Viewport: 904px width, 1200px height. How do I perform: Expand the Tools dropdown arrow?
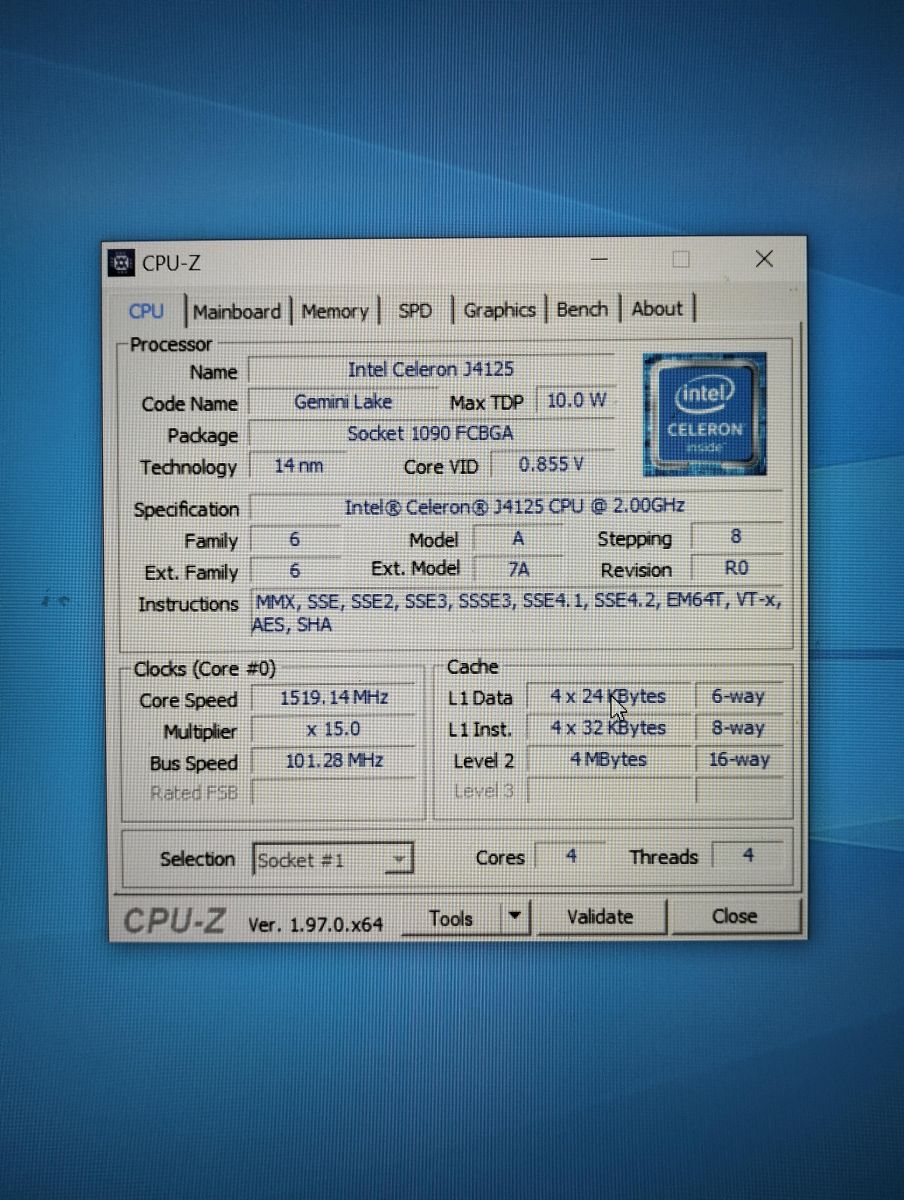tap(514, 917)
